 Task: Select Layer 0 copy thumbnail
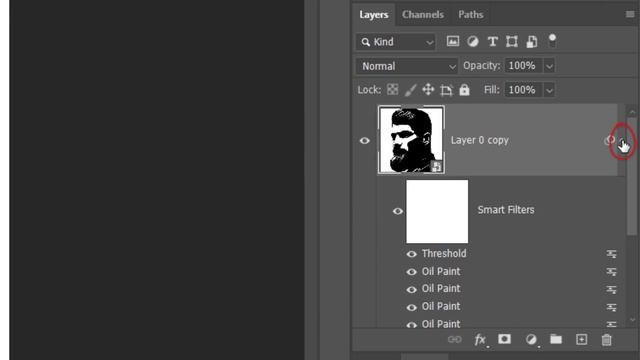(x=411, y=140)
